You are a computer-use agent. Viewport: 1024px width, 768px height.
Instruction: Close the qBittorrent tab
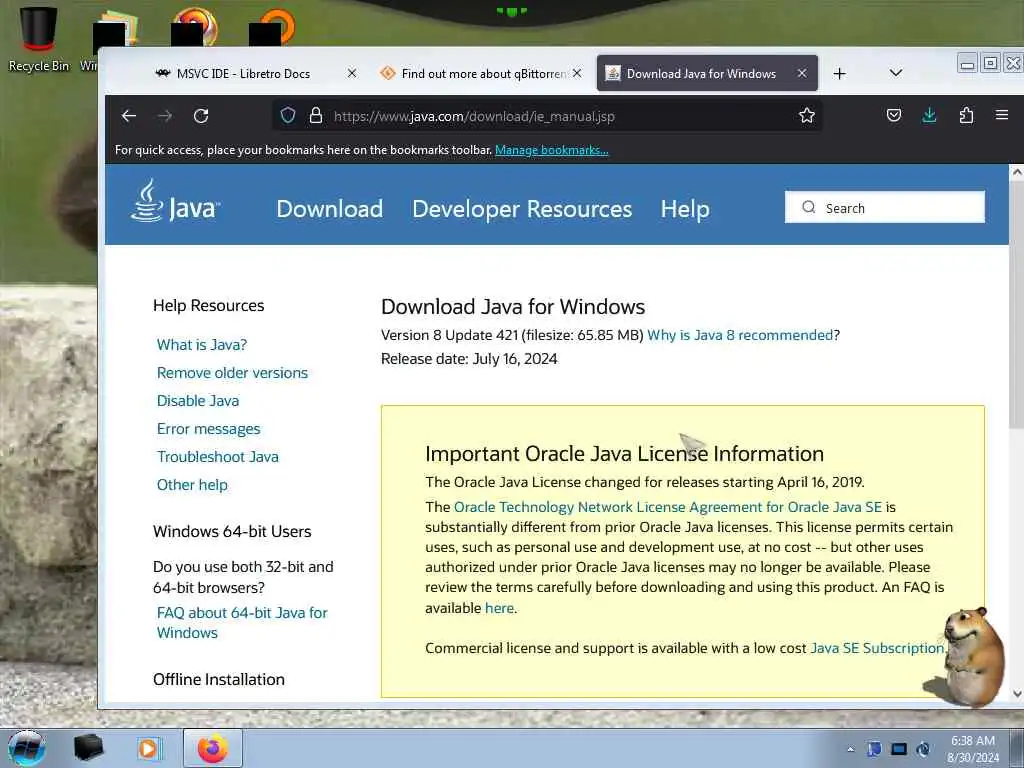(577, 73)
